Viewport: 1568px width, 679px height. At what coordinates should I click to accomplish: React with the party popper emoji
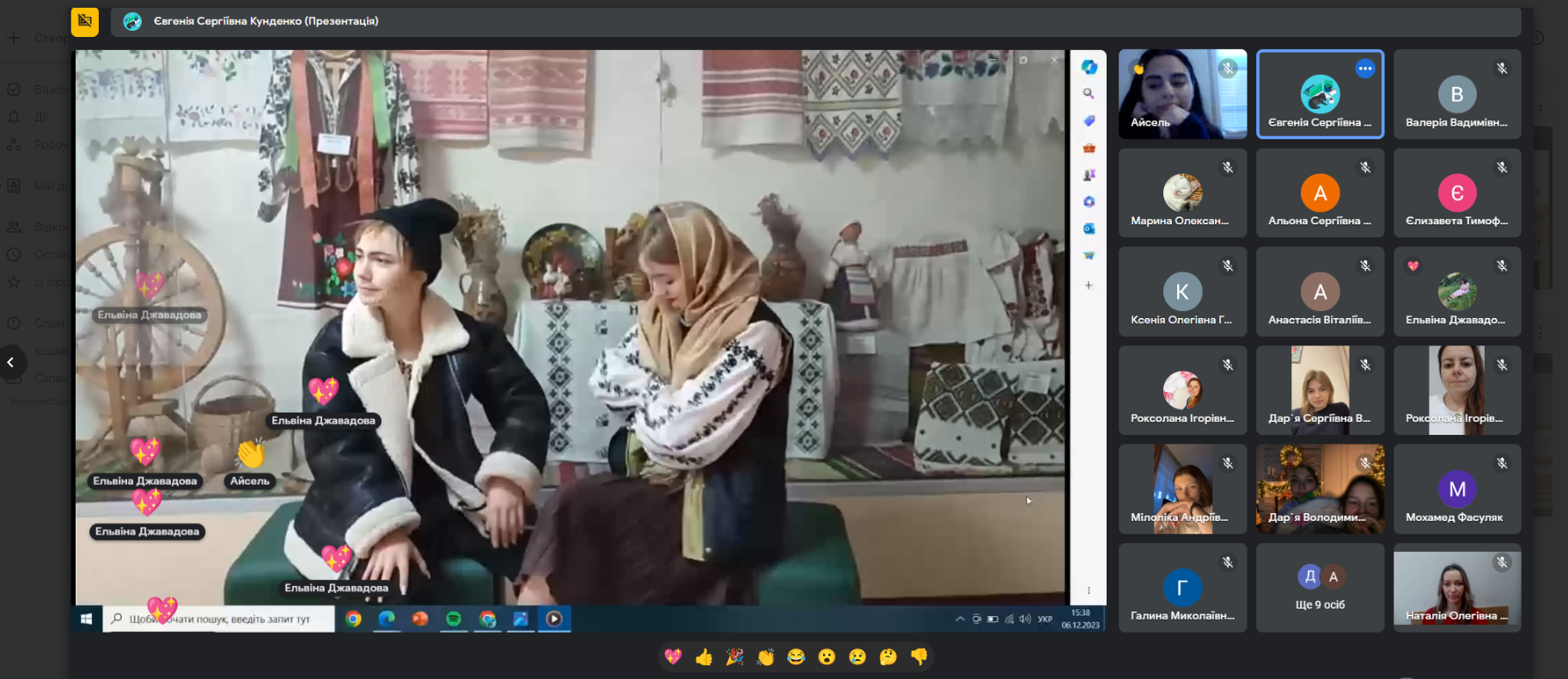click(x=735, y=657)
